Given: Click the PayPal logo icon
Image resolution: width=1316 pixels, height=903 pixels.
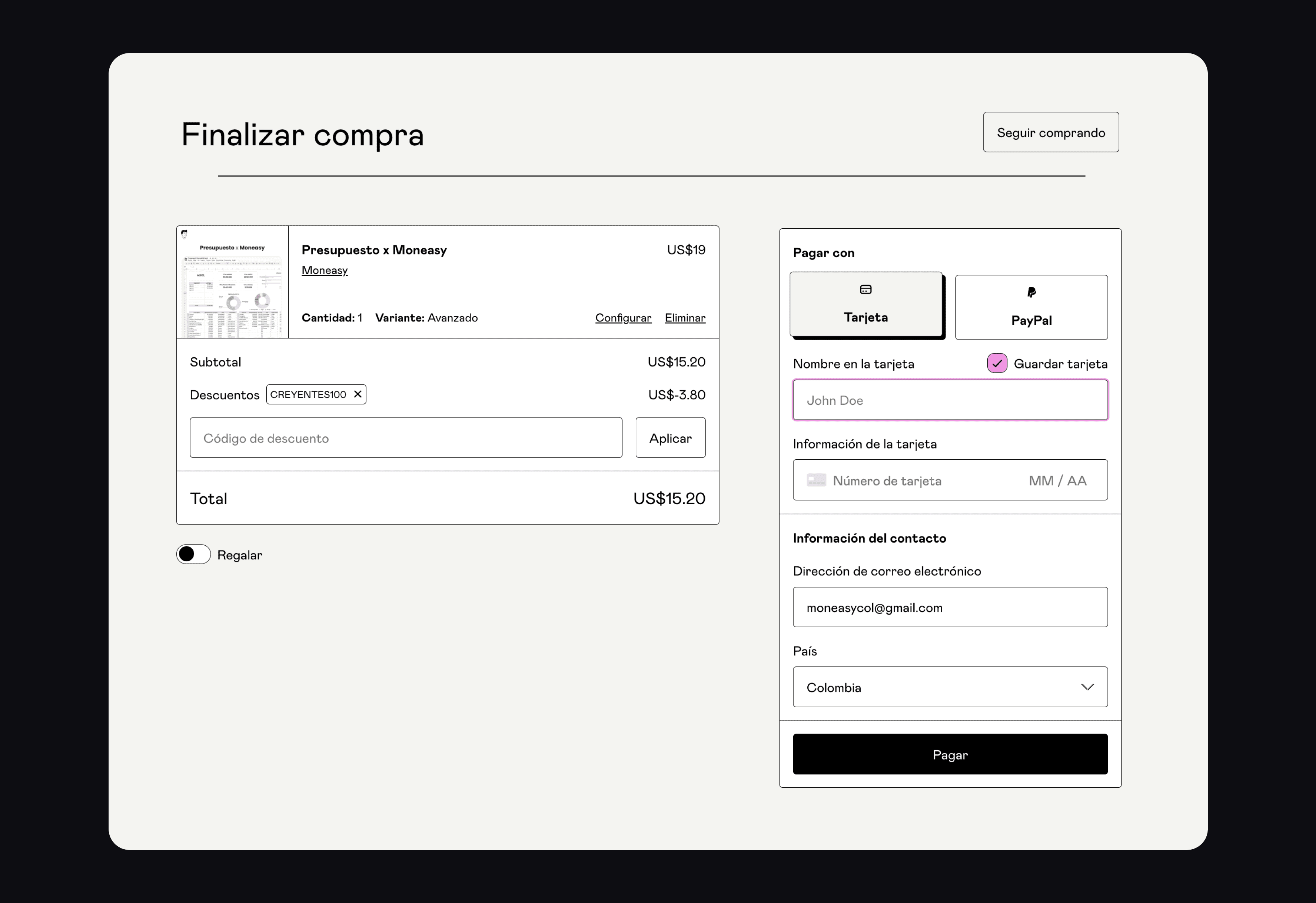Looking at the screenshot, I should (1031, 292).
